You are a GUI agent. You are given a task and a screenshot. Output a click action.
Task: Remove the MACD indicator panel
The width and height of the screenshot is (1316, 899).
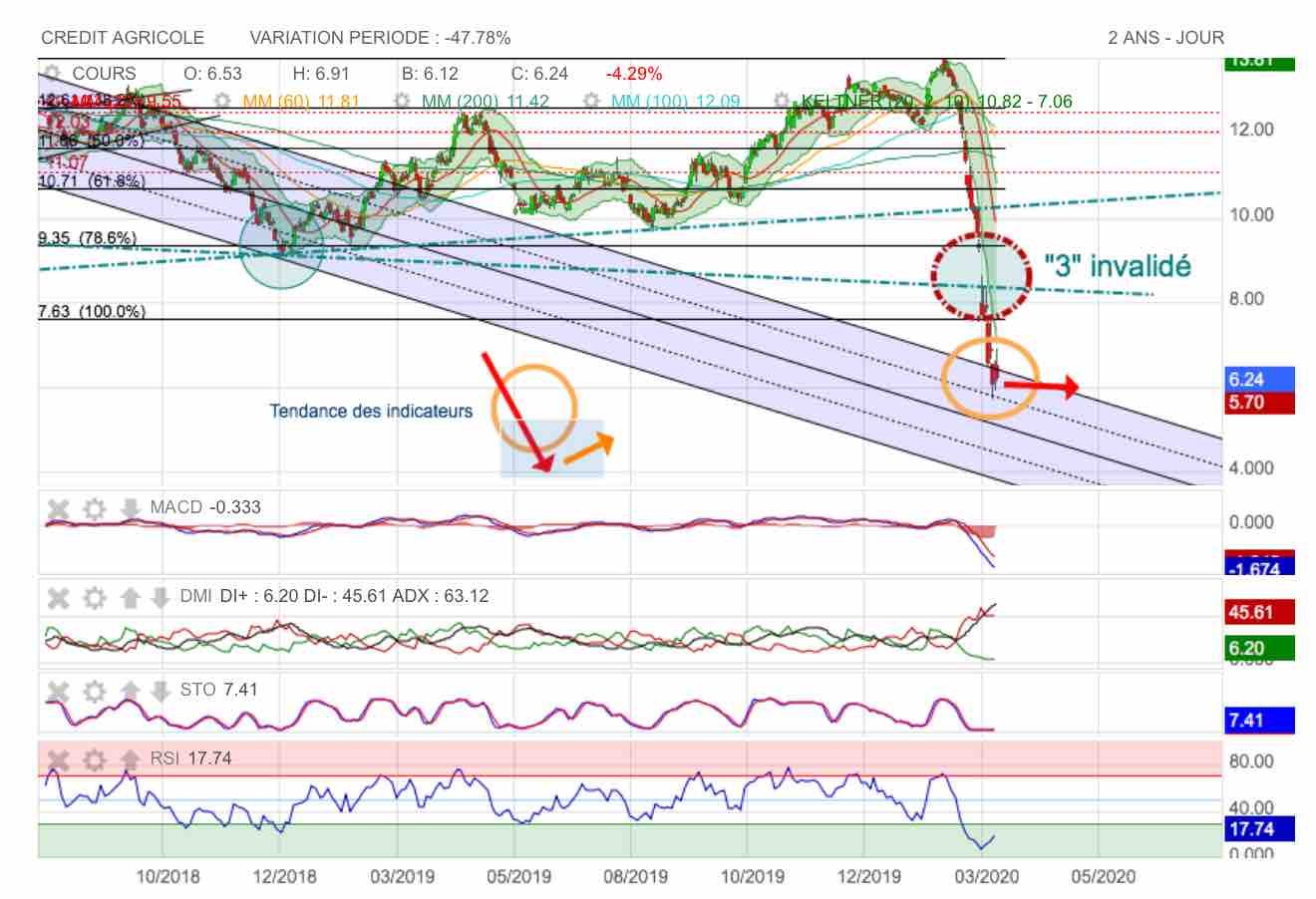click(60, 509)
